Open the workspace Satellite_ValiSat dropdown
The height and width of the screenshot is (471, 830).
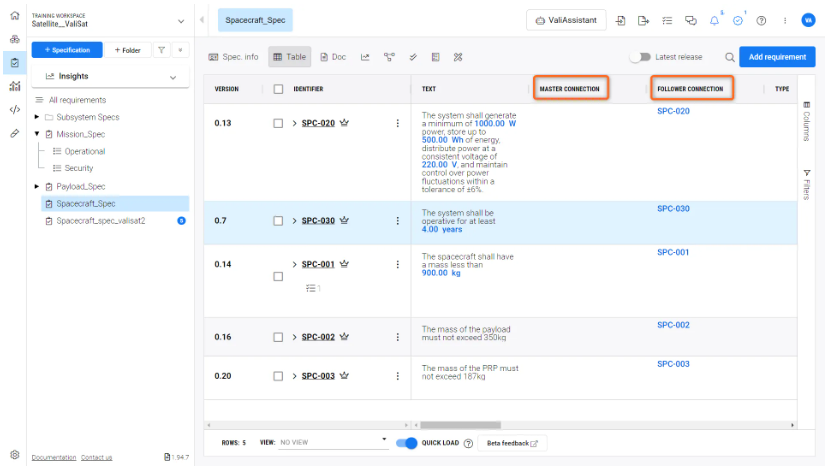[181, 21]
